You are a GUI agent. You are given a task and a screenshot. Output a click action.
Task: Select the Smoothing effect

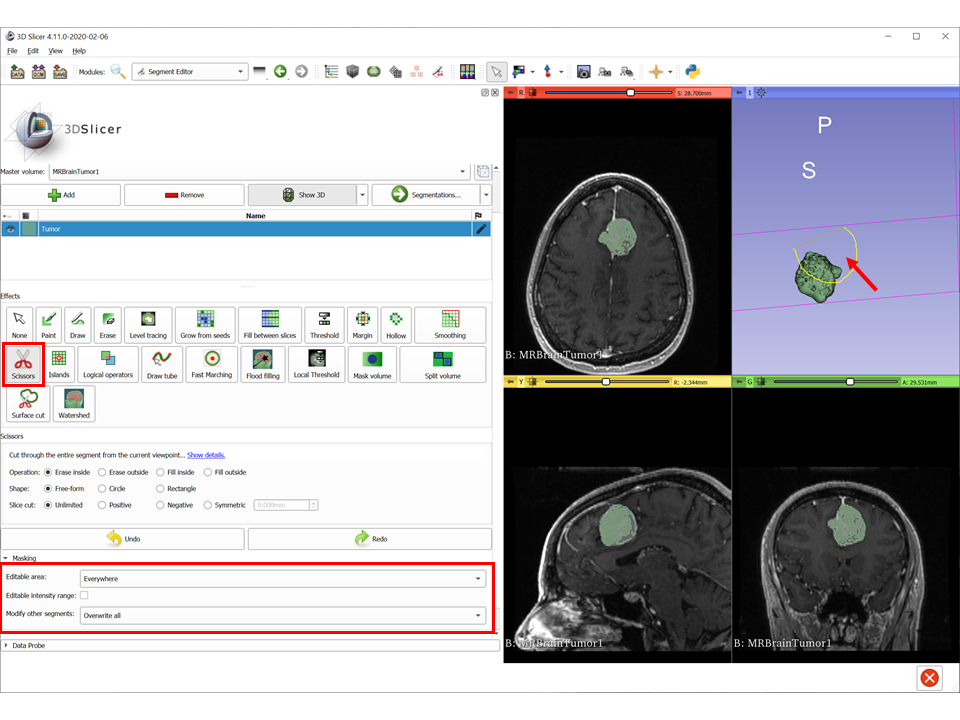[x=450, y=324]
